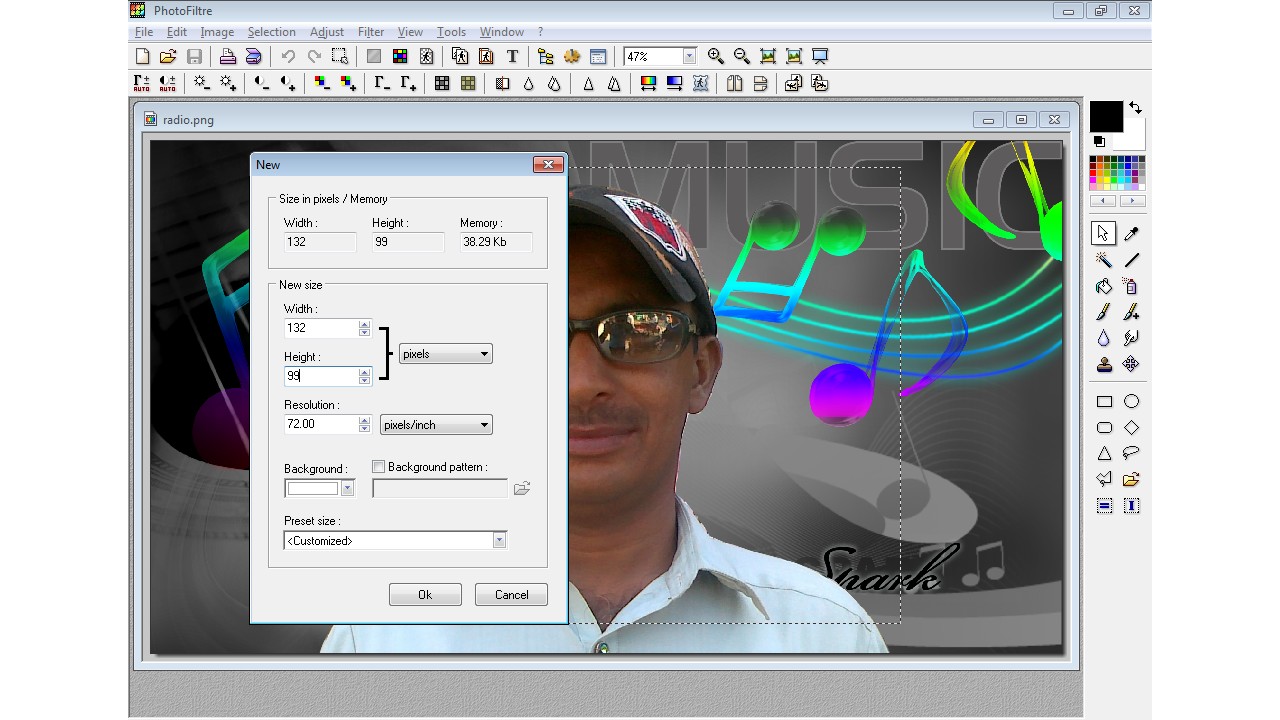This screenshot has width=1280, height=720.
Task: Open the Image menu
Action: (x=217, y=32)
